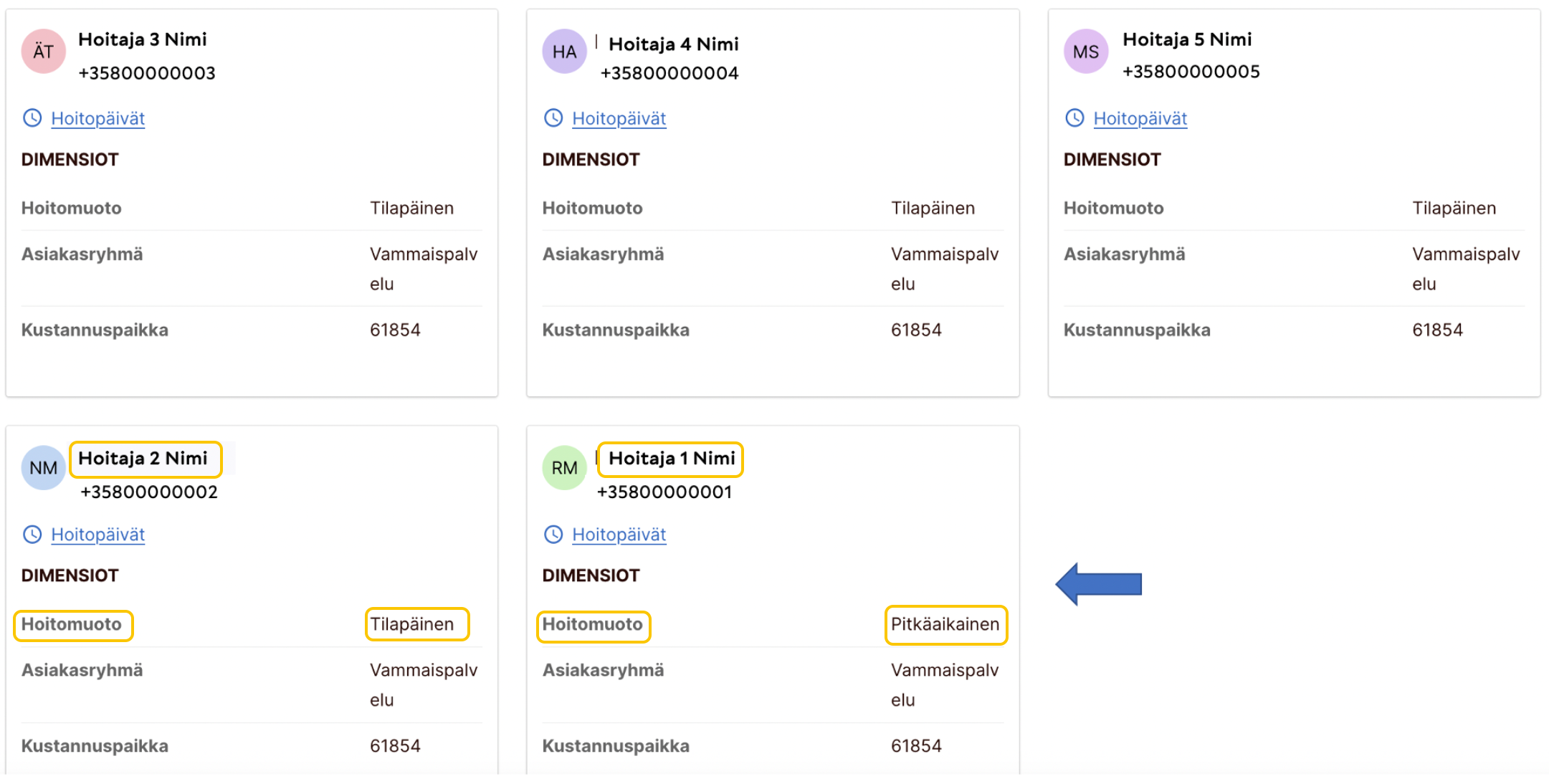The image size is (1549, 784).
Task: Click the MS avatar for Hoitaja 5
Action: 1085,52
